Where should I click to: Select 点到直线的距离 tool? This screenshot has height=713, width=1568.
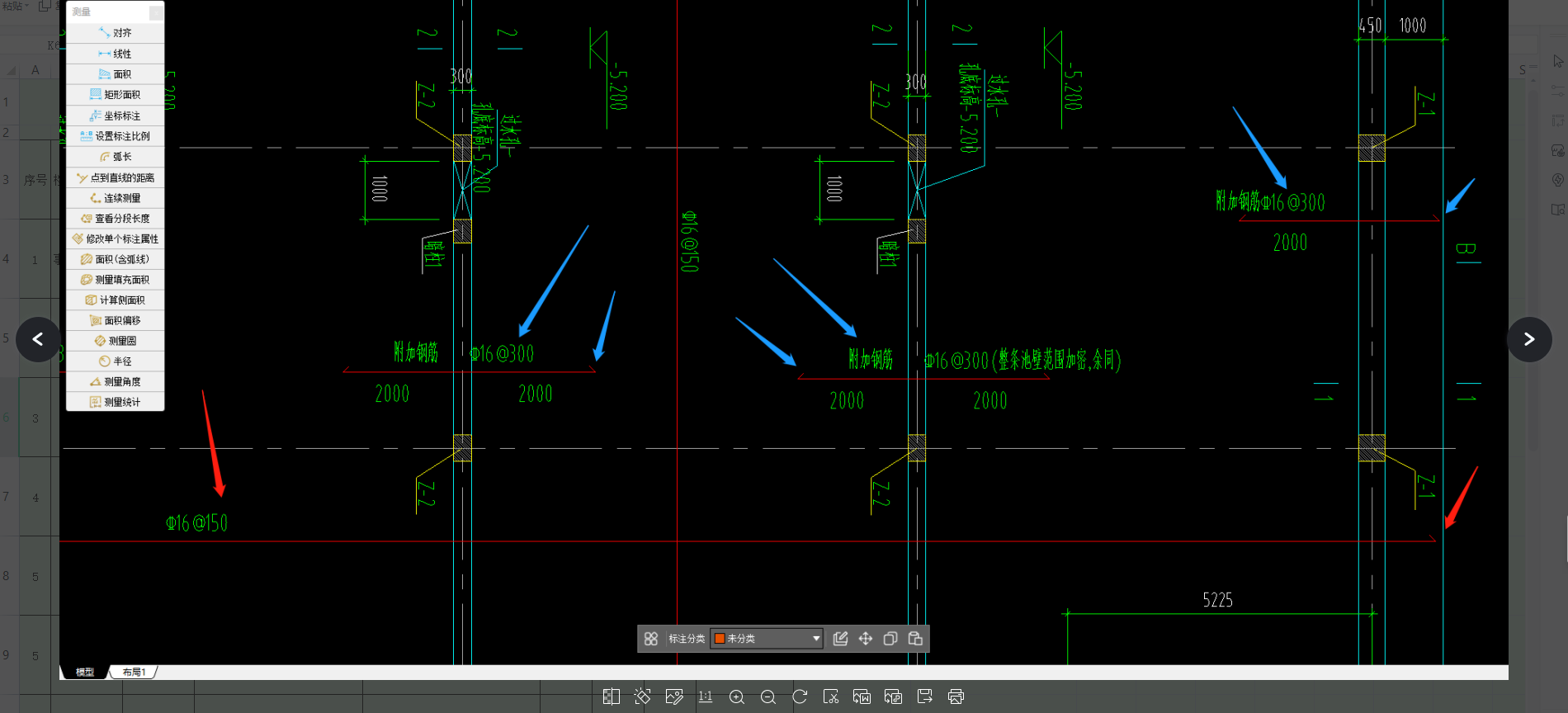tap(115, 177)
